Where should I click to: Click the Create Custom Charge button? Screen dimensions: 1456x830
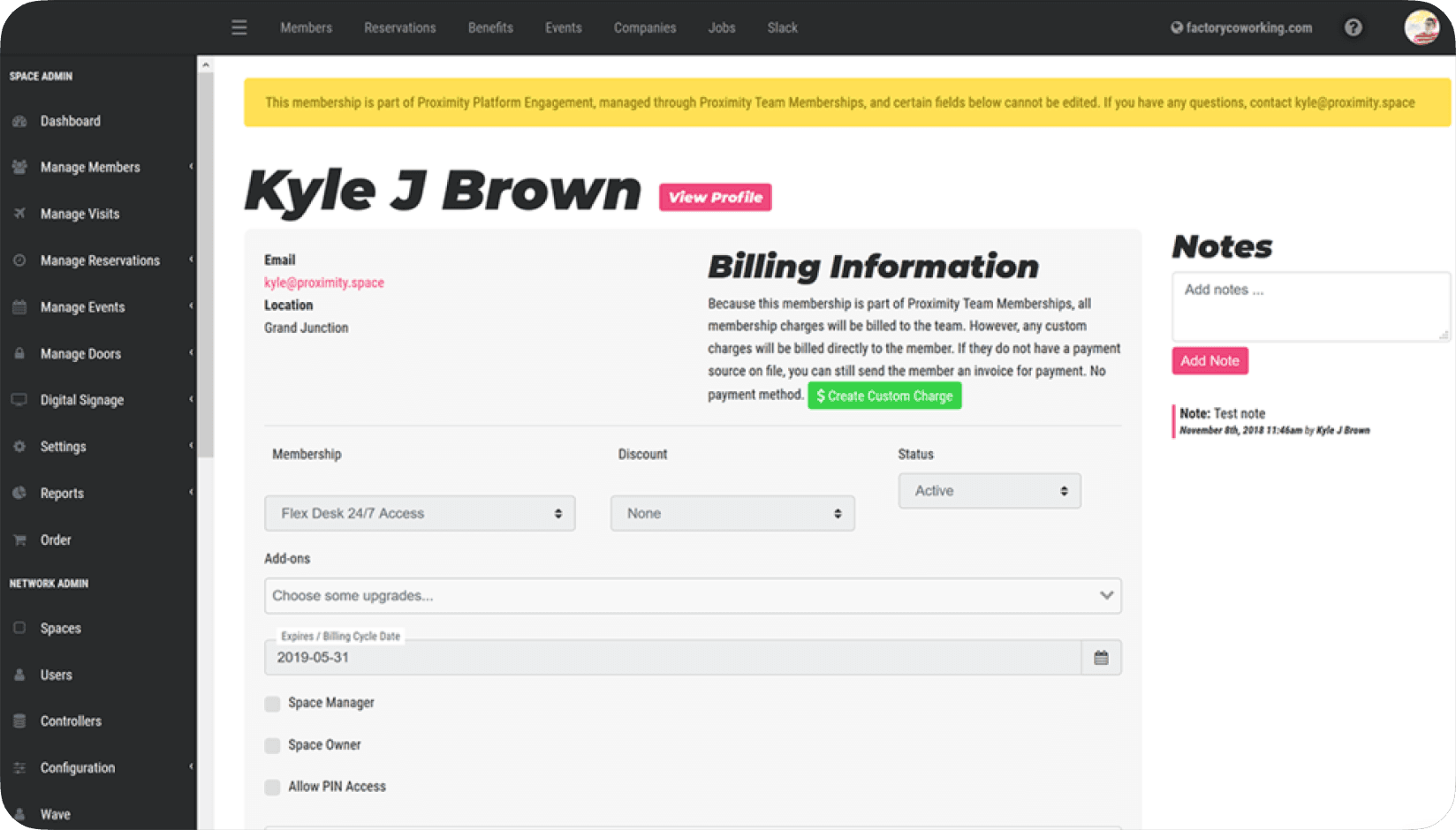click(884, 396)
